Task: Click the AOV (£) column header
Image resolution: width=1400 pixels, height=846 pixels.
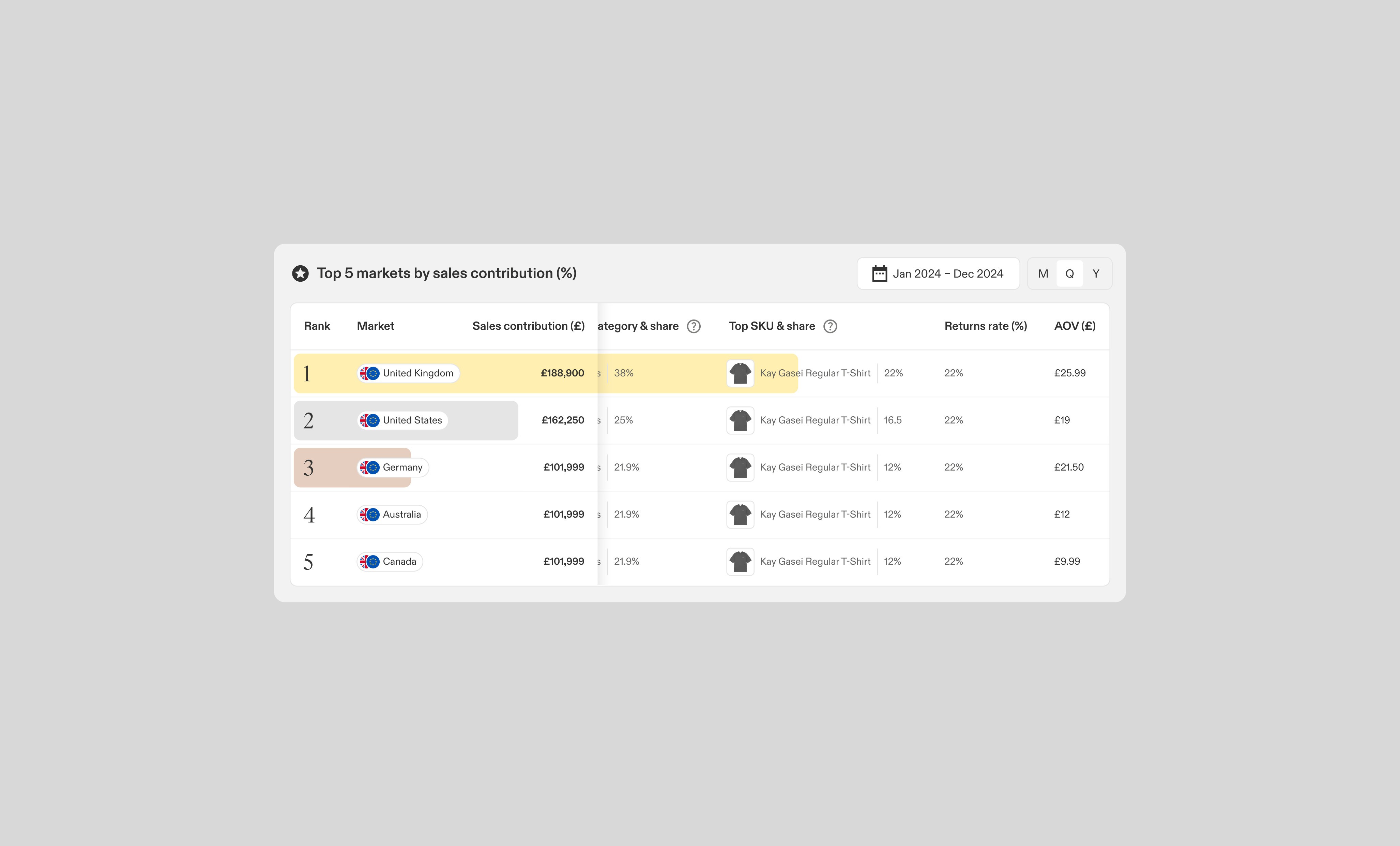Action: [x=1075, y=326]
